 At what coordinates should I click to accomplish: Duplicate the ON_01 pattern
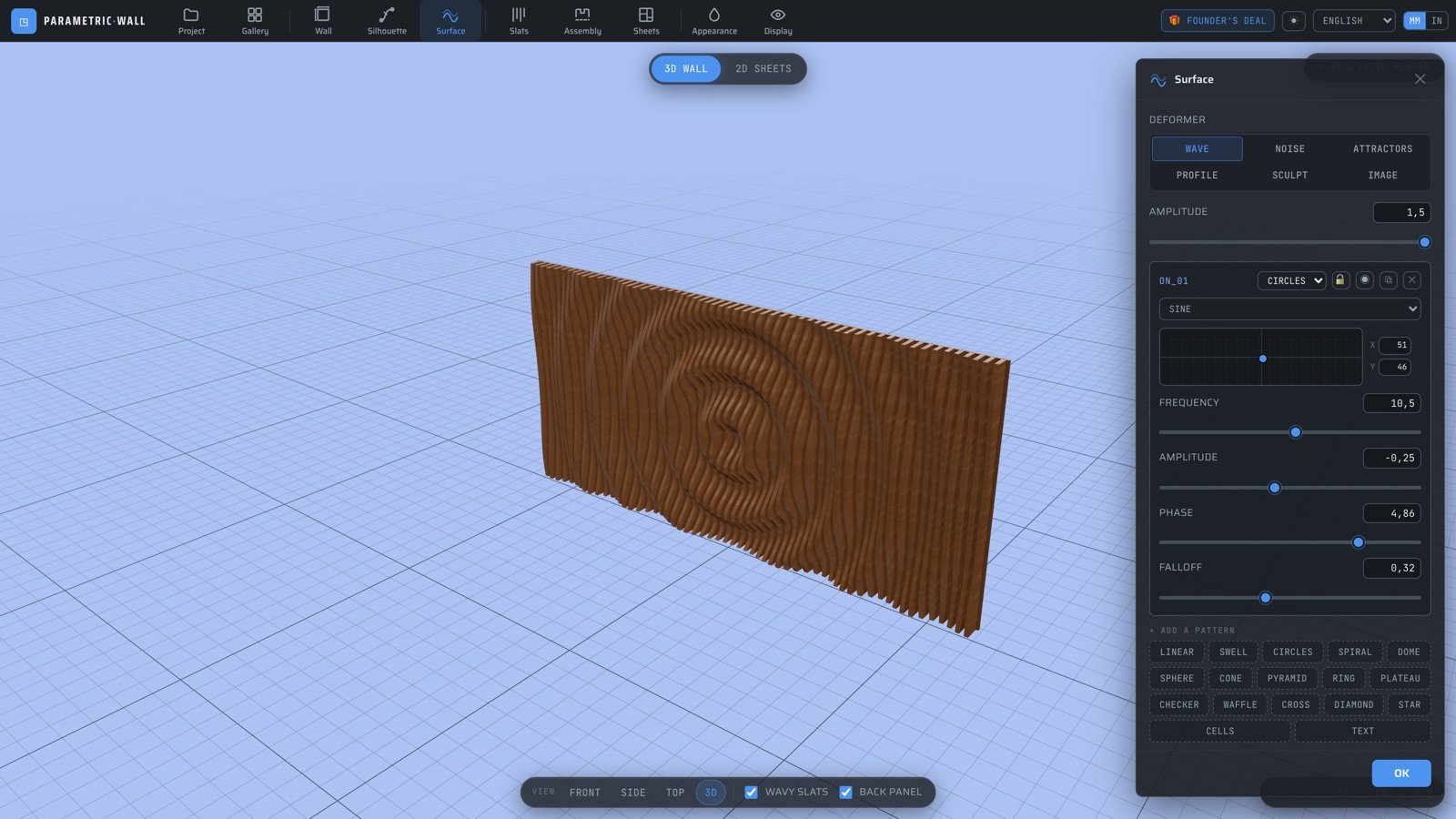1388,280
